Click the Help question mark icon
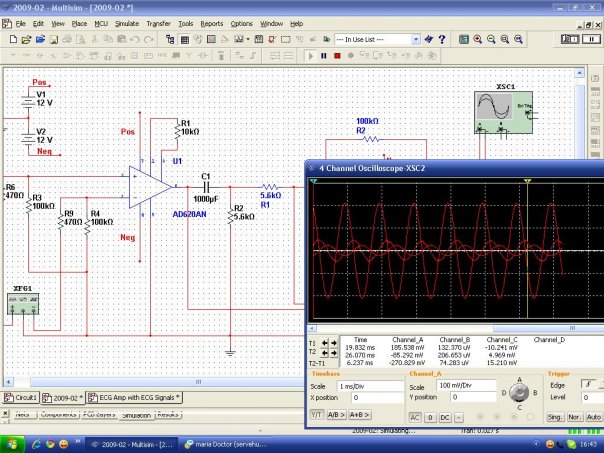This screenshot has width=604, height=453. 442,39
